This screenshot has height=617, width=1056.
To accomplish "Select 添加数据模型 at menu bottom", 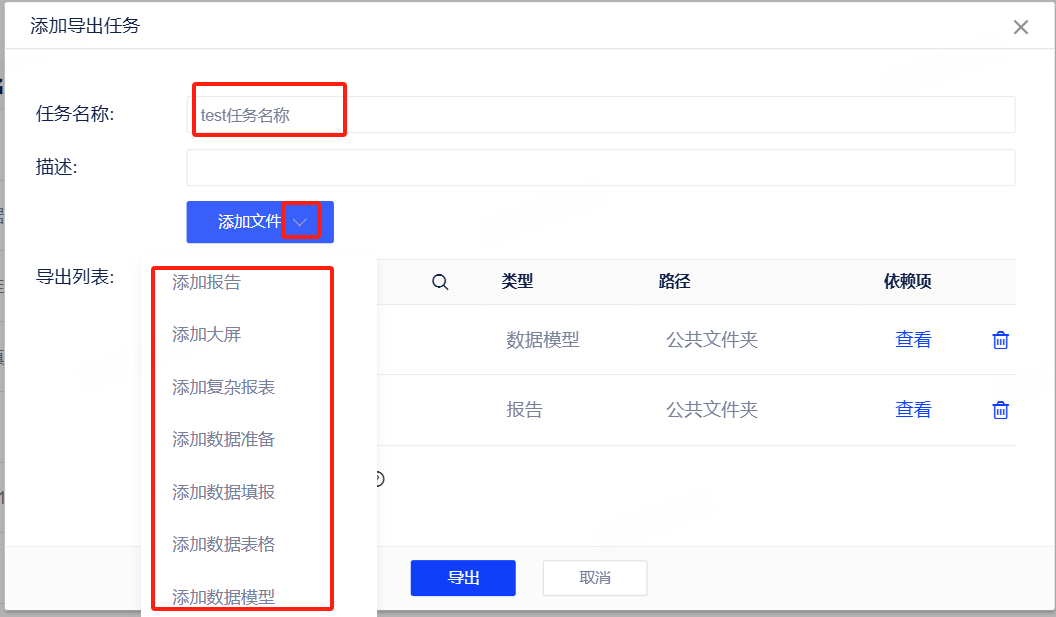I will click(224, 597).
